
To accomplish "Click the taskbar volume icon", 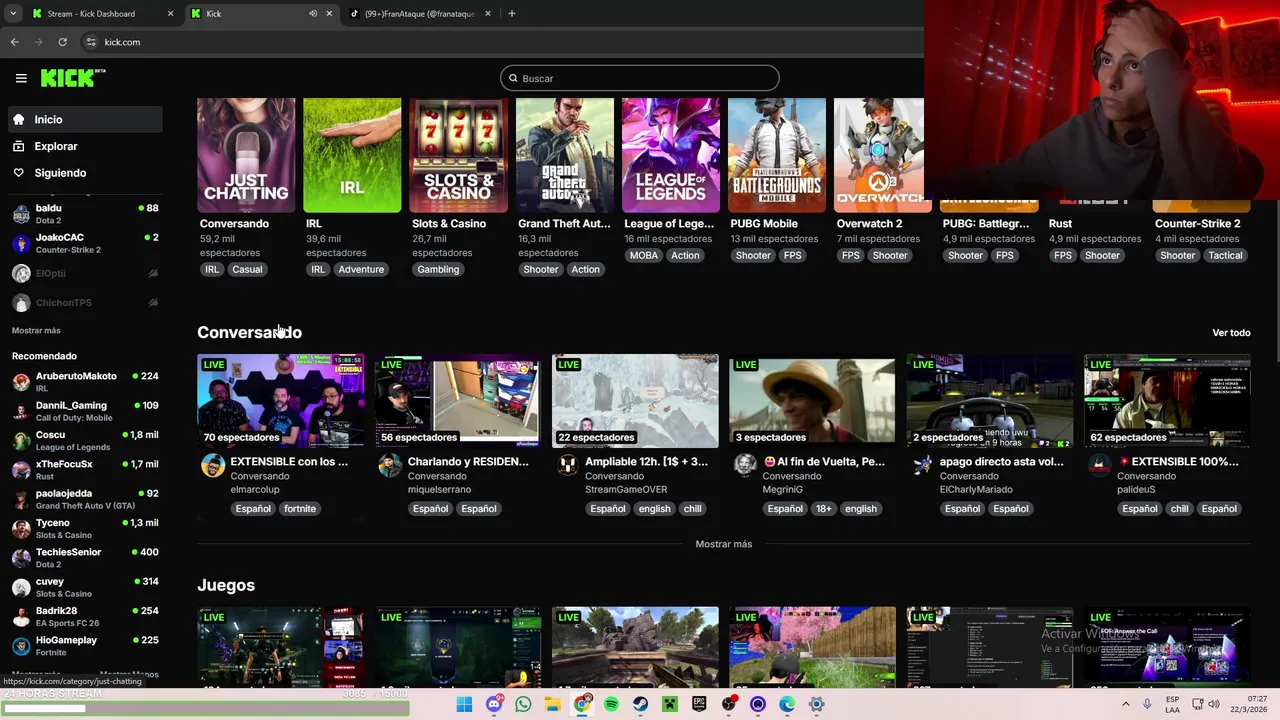I will pyautogui.click(x=1213, y=704).
